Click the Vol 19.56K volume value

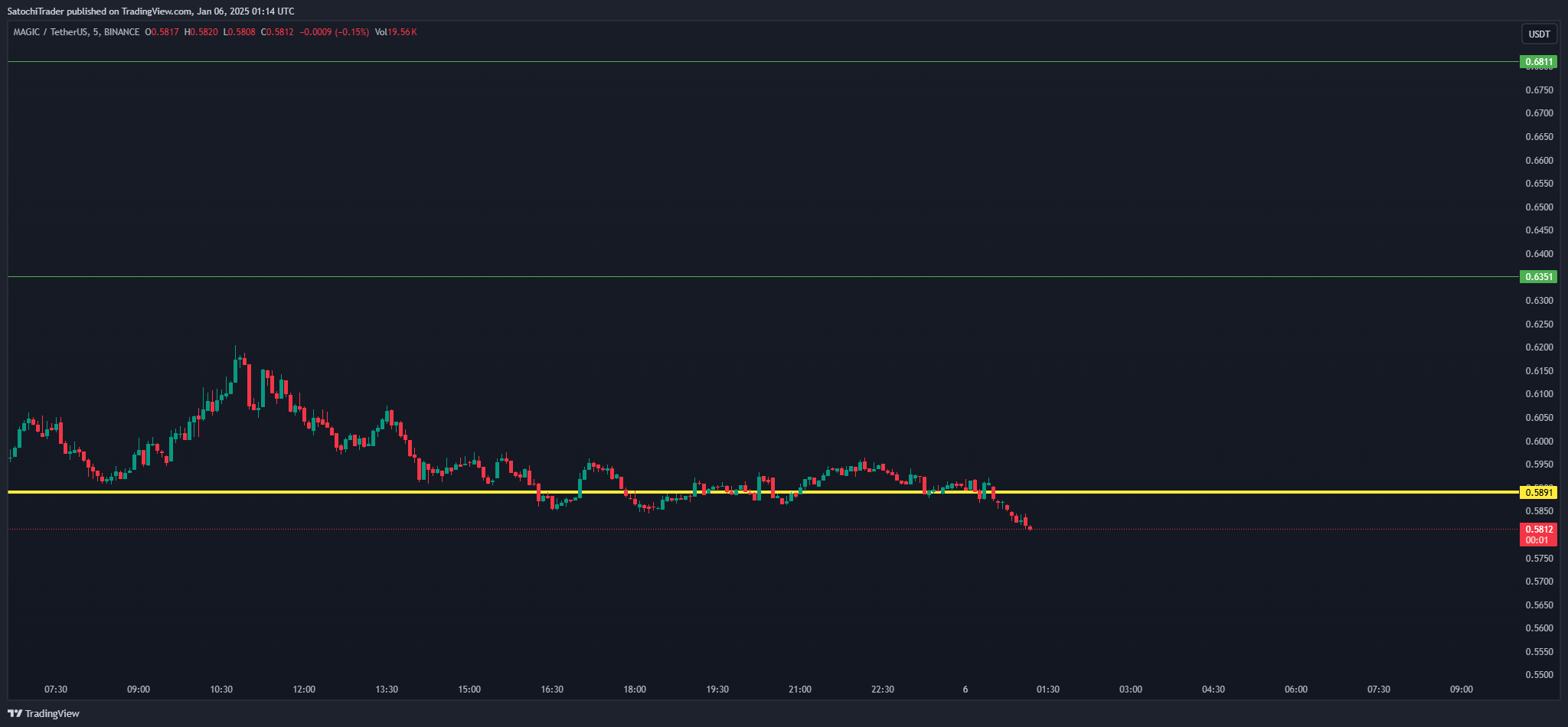point(396,32)
